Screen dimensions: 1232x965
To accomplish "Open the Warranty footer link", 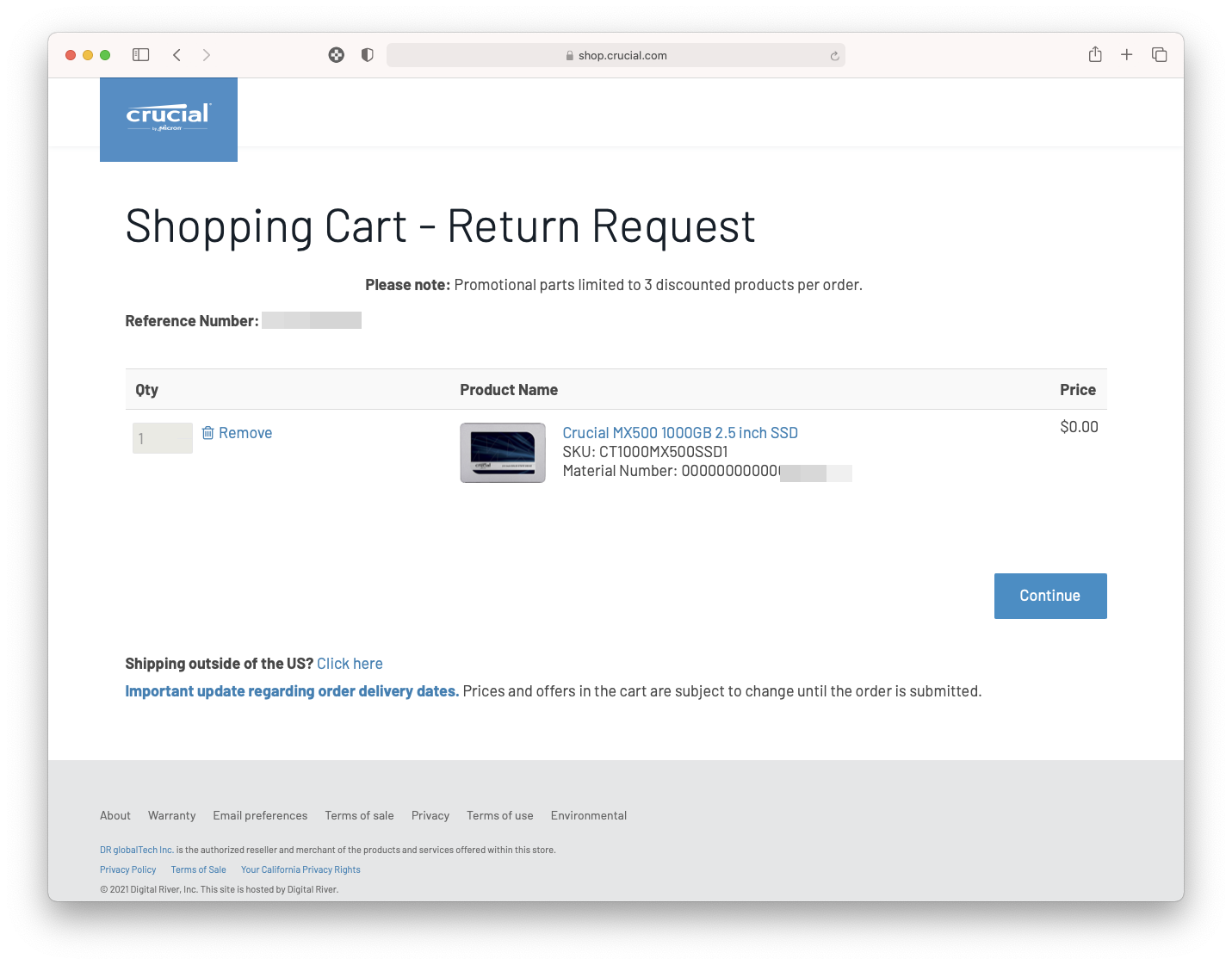I will (x=172, y=815).
